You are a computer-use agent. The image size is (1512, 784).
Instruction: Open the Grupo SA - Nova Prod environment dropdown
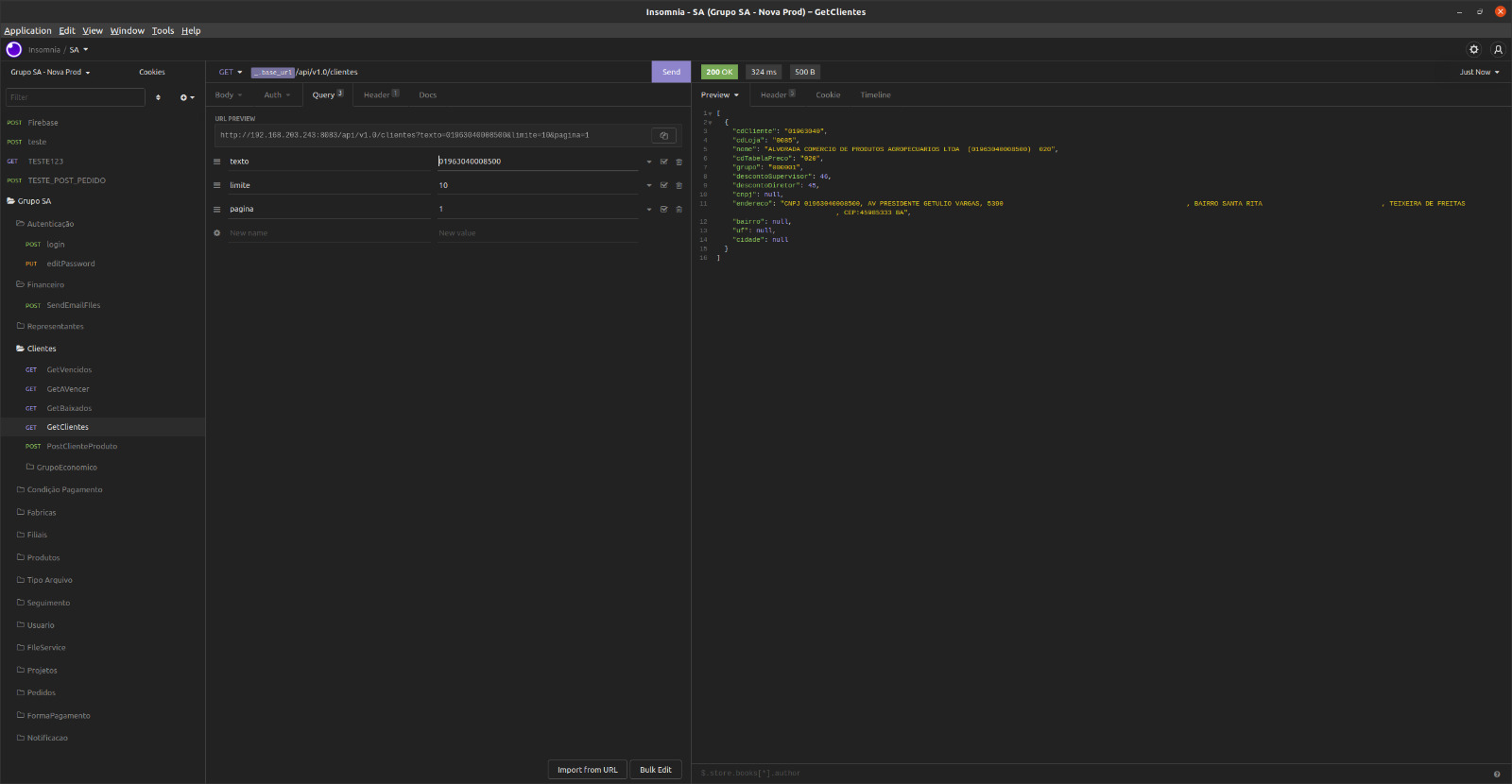pos(50,72)
